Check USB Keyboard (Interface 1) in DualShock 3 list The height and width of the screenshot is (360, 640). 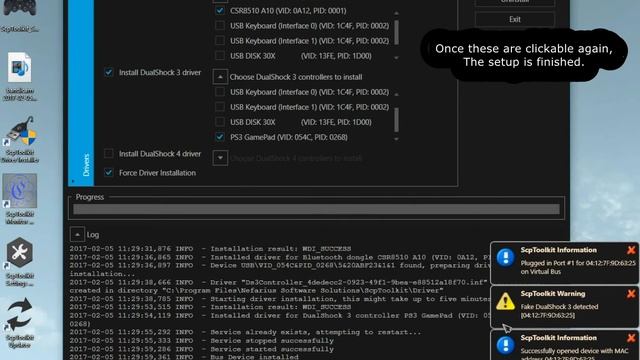click(220, 107)
